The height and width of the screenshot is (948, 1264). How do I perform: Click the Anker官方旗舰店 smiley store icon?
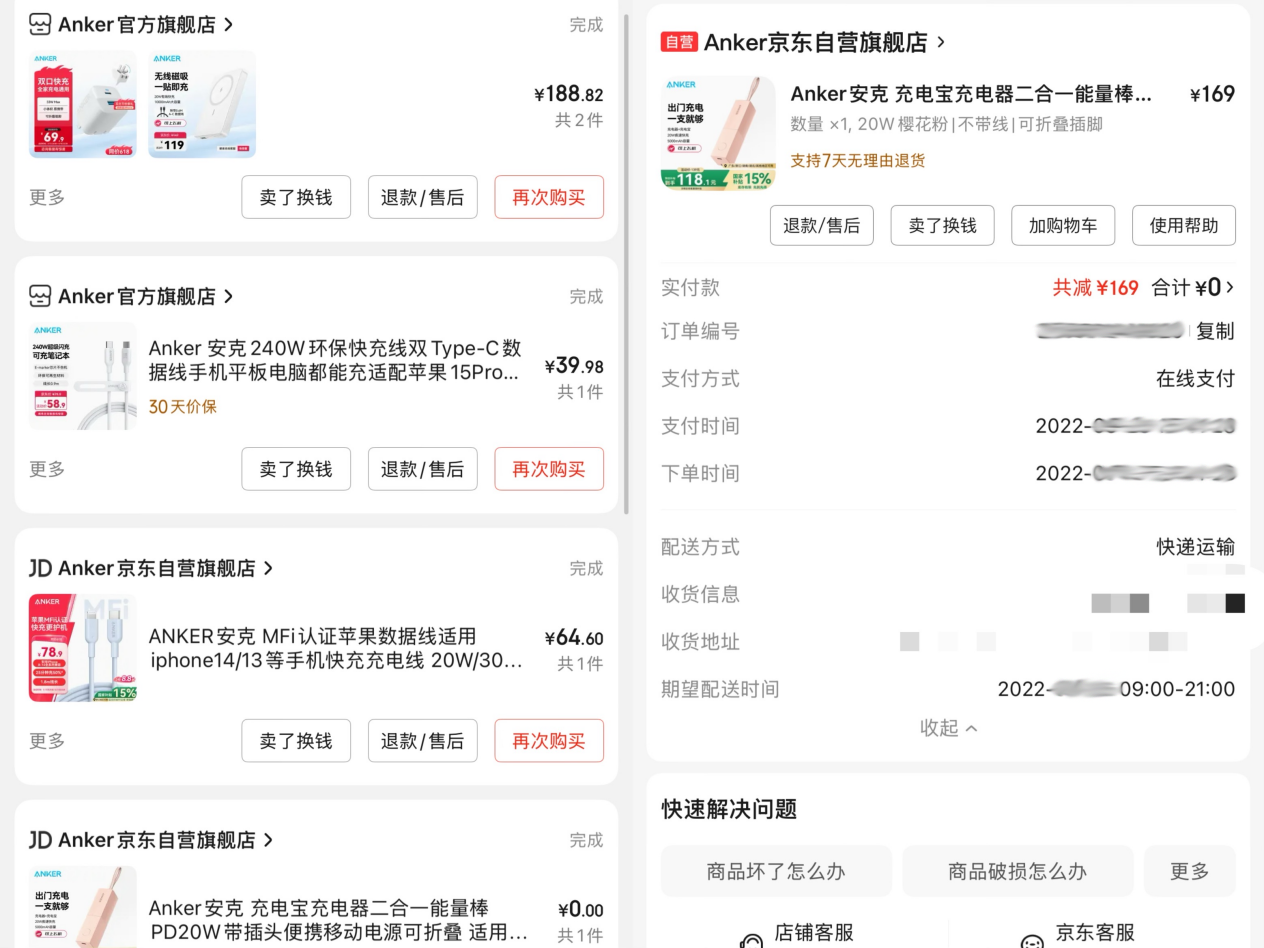[x=38, y=24]
